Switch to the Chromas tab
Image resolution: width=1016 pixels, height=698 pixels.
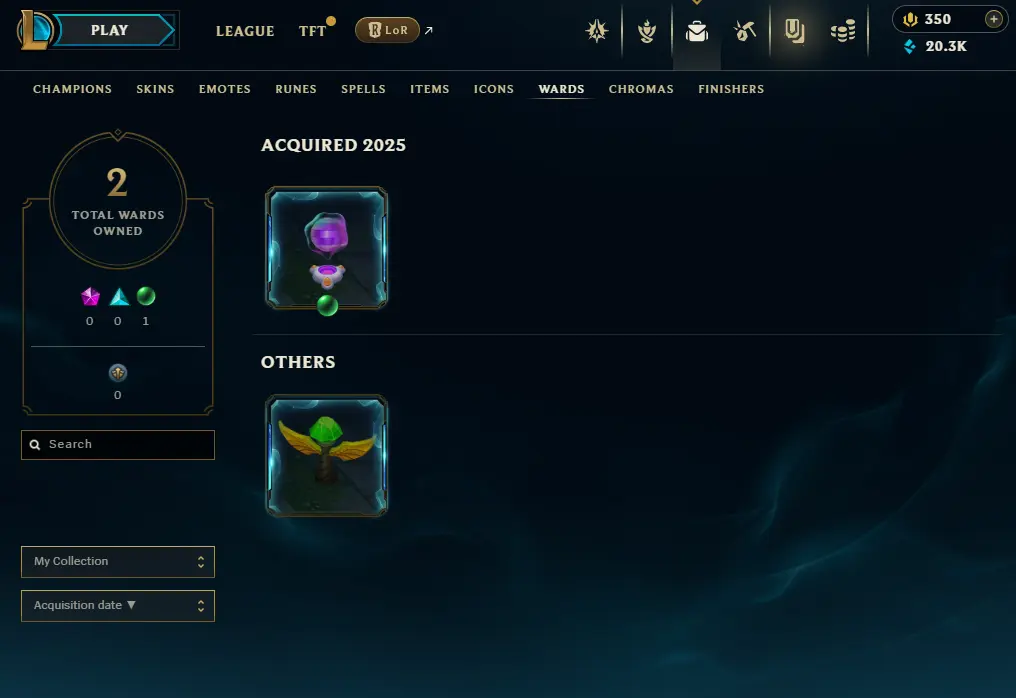641,89
